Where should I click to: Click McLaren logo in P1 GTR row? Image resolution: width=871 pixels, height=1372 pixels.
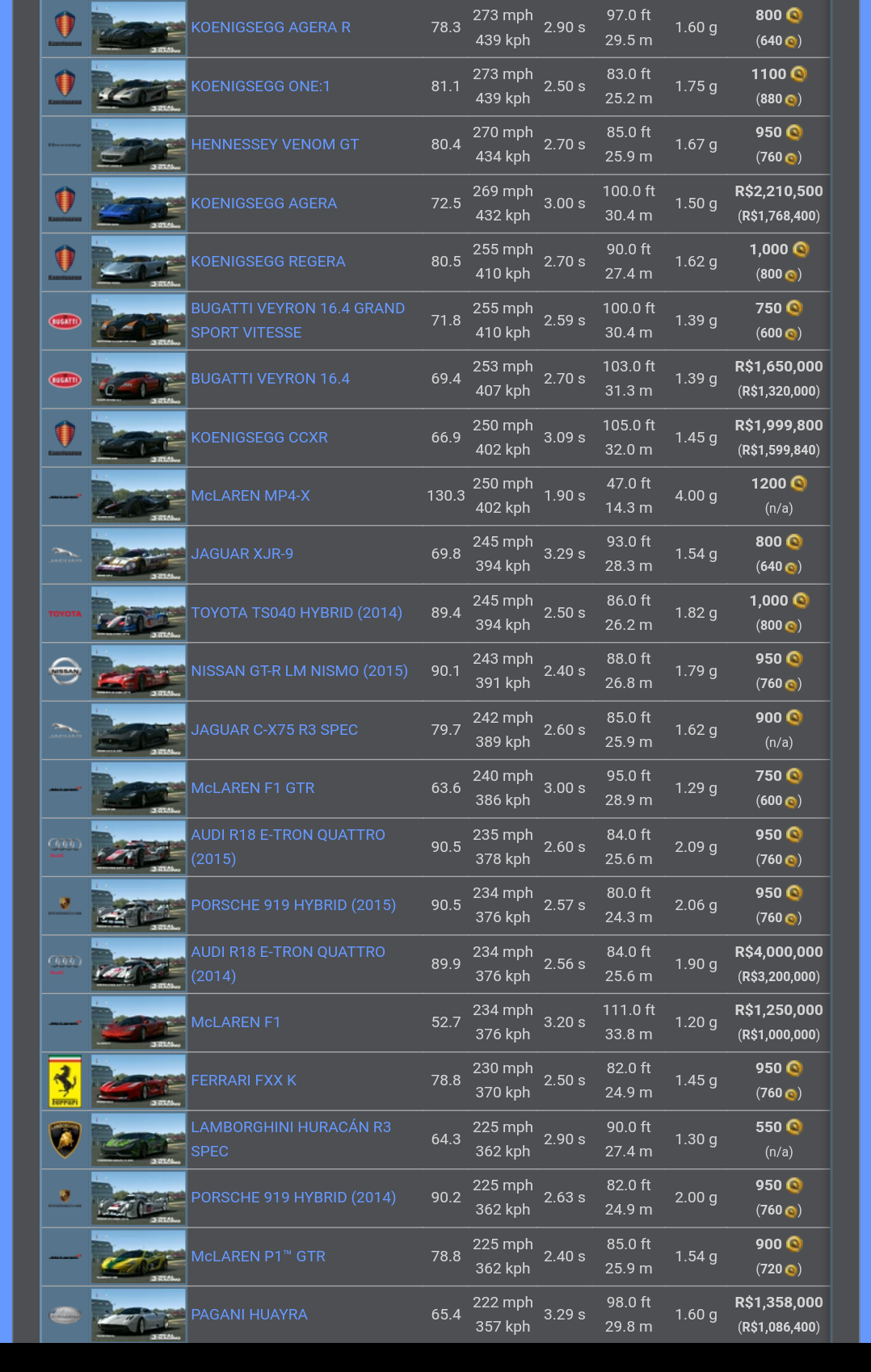pos(65,1257)
